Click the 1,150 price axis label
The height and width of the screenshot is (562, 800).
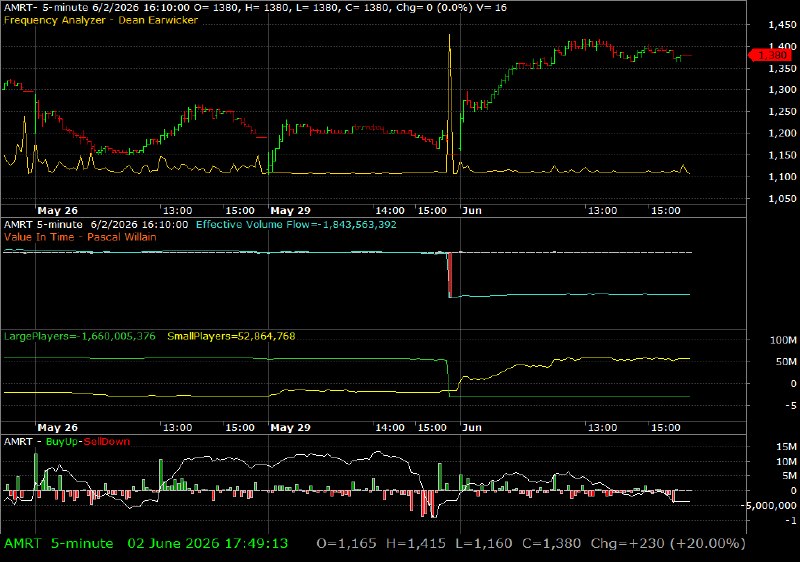(x=782, y=156)
